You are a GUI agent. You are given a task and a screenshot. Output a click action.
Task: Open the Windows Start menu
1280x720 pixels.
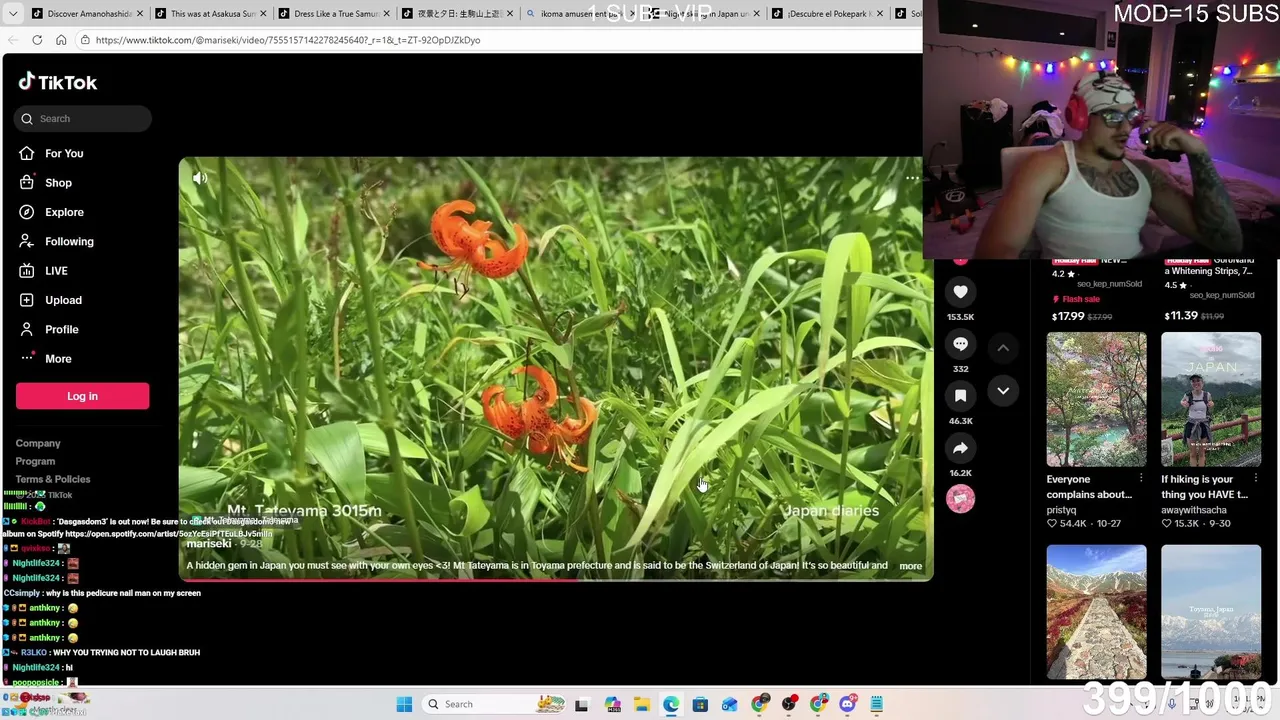[x=404, y=704]
